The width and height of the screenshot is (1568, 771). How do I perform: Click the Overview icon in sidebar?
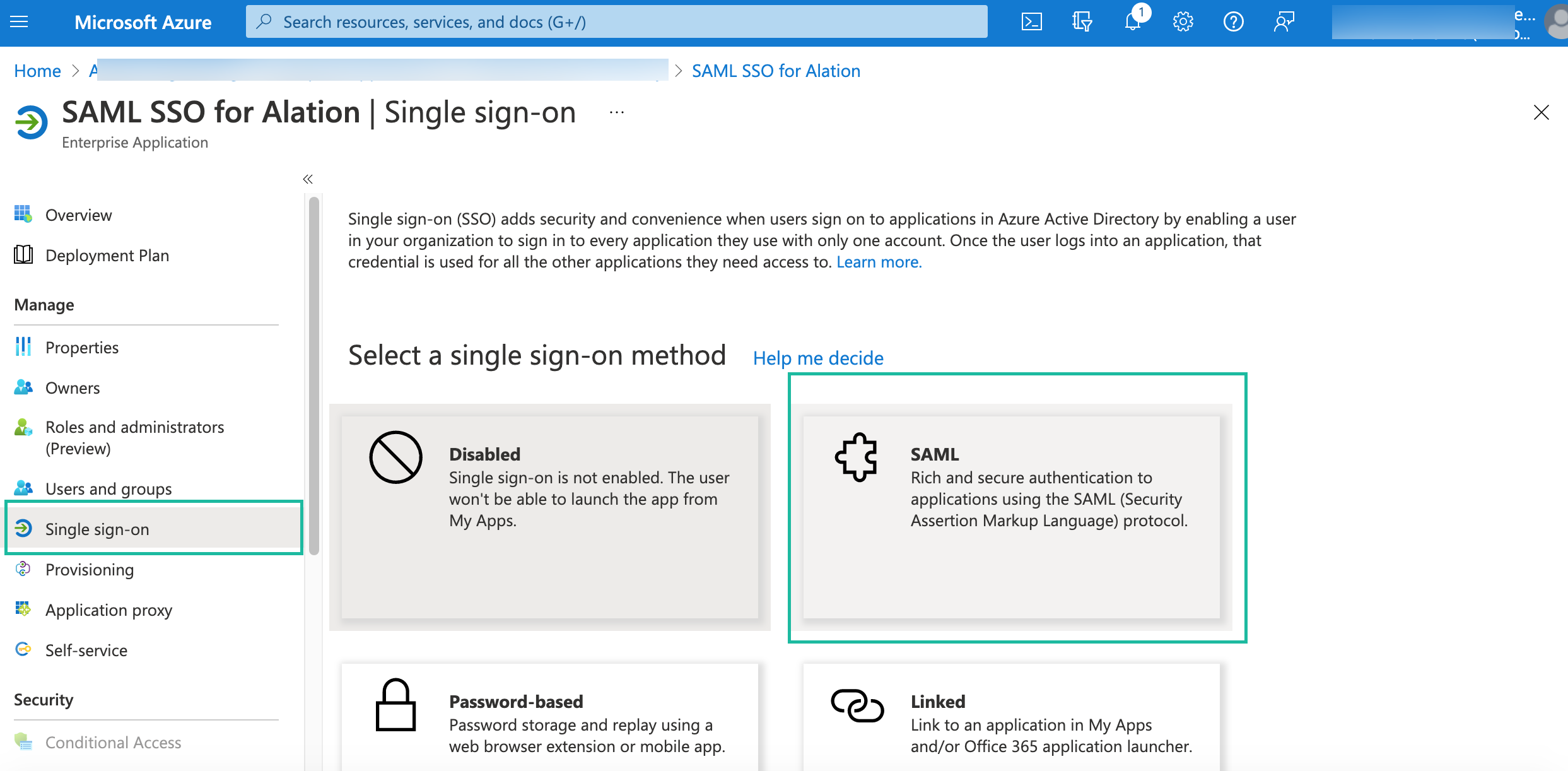point(23,215)
